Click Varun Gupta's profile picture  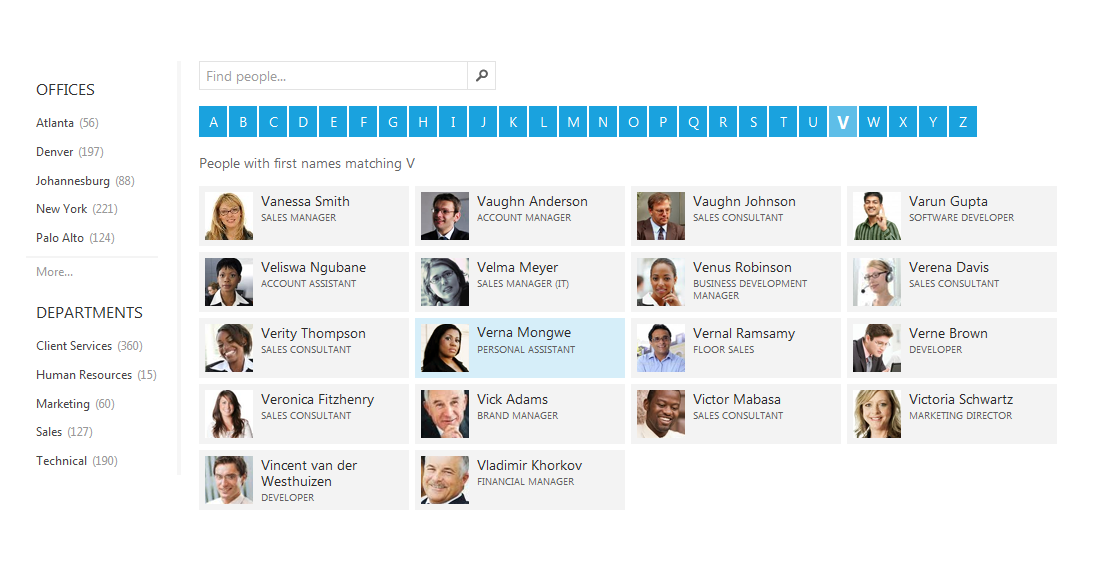tap(877, 216)
